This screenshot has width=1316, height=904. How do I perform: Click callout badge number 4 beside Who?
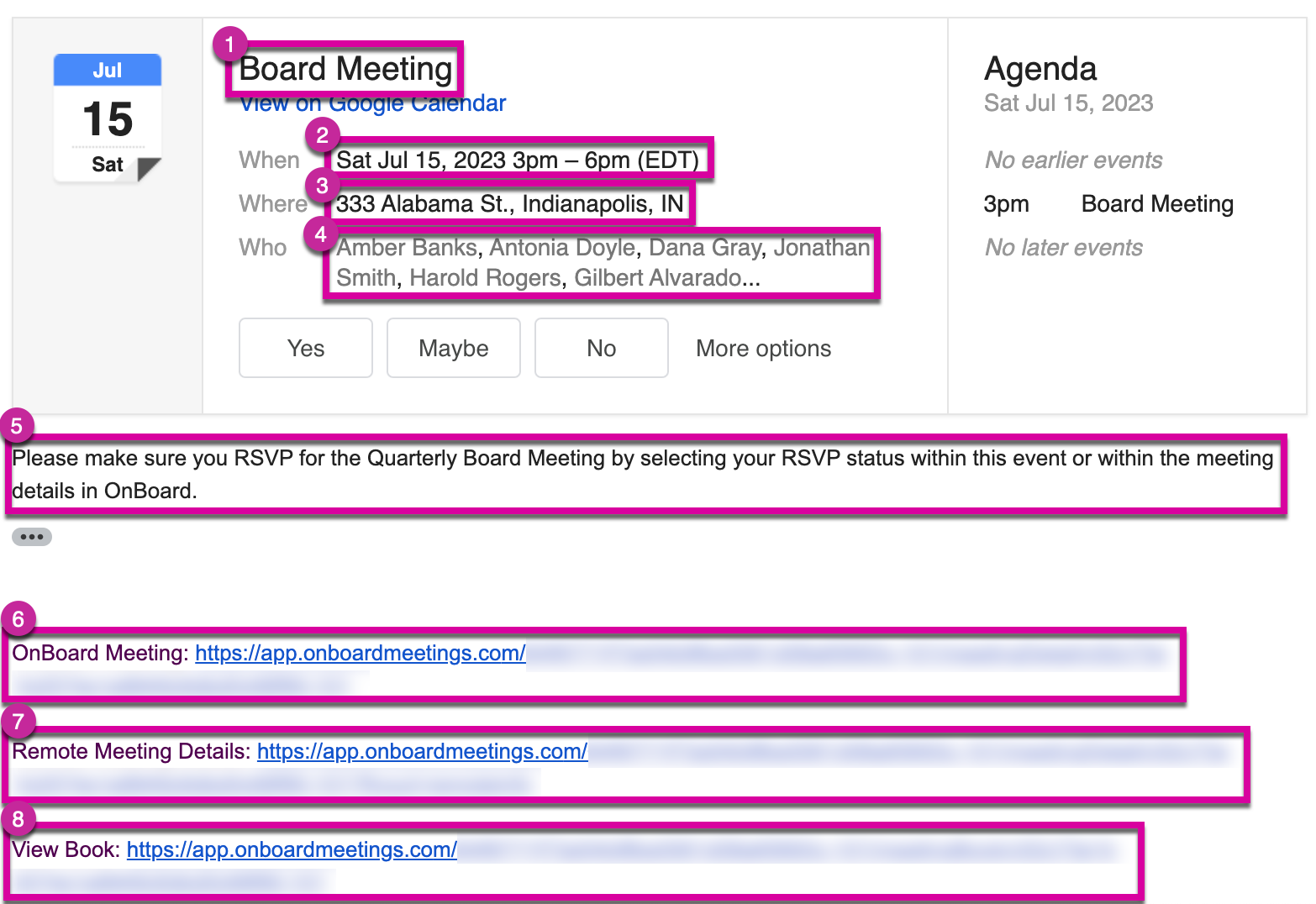[x=320, y=234]
